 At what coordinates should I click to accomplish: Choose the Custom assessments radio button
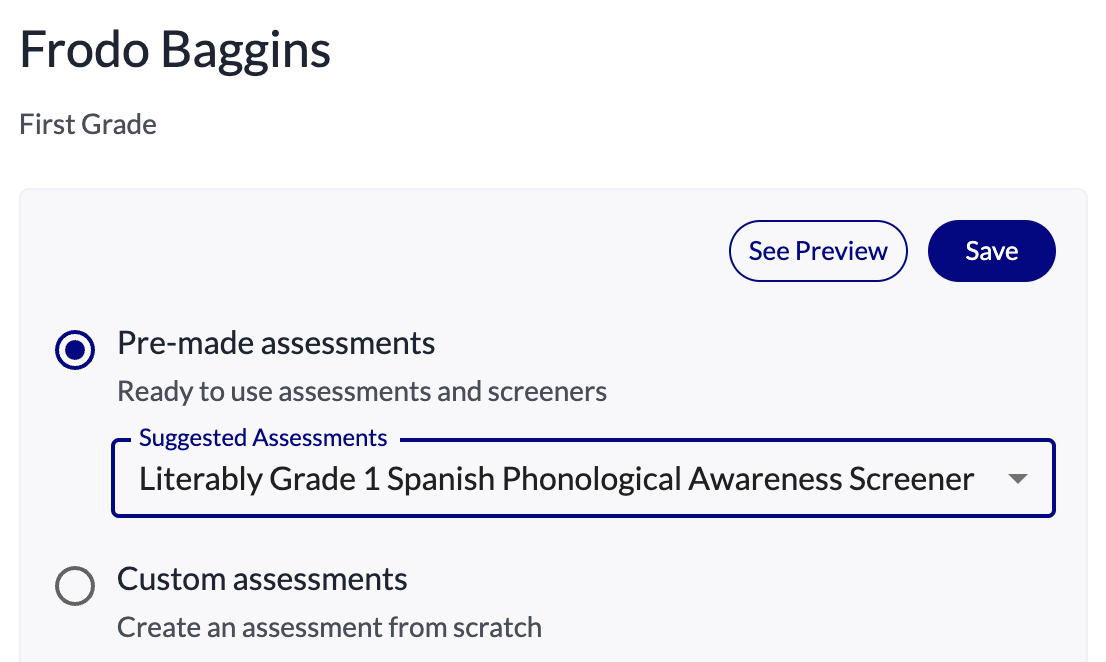[75, 586]
